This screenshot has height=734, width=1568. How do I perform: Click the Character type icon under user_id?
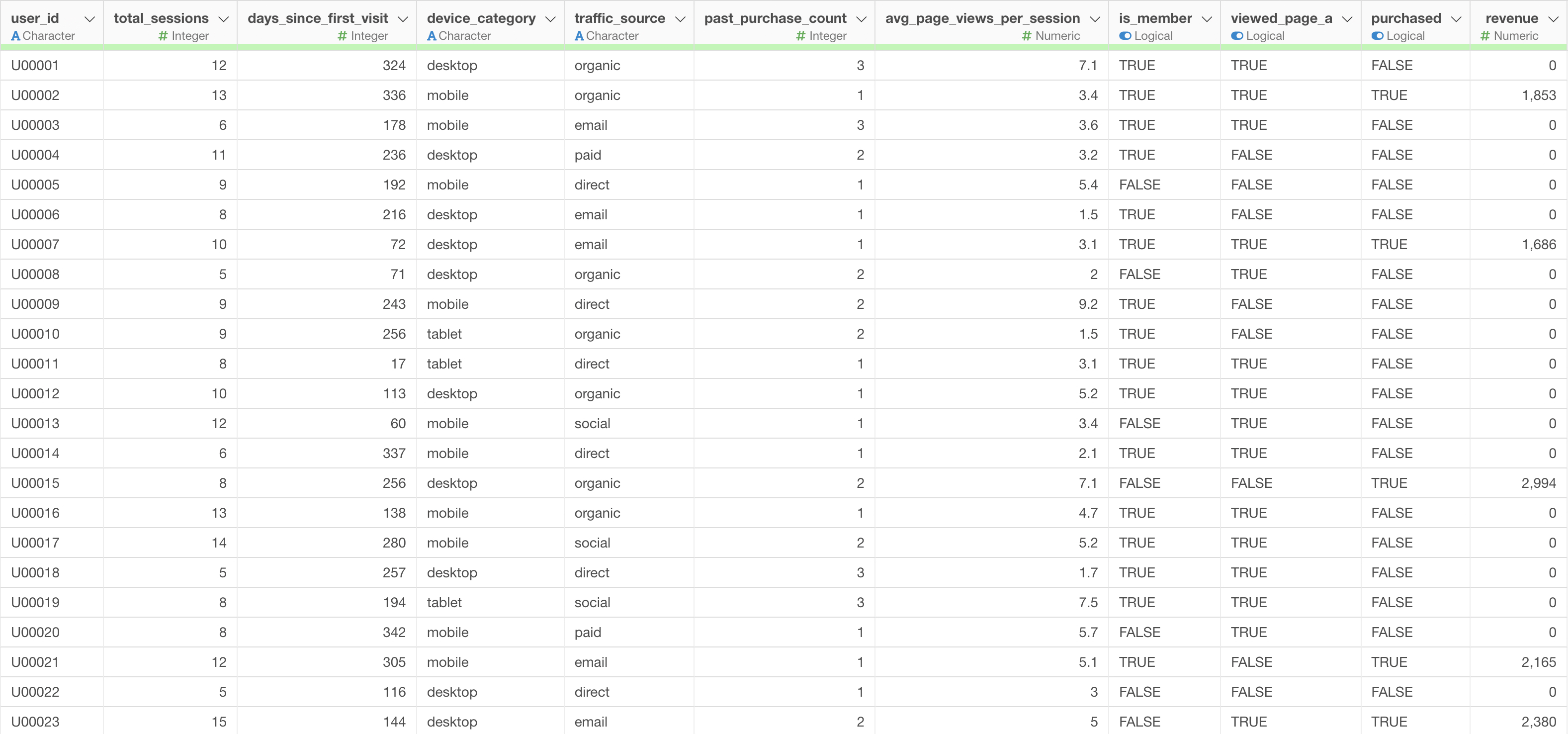(16, 36)
